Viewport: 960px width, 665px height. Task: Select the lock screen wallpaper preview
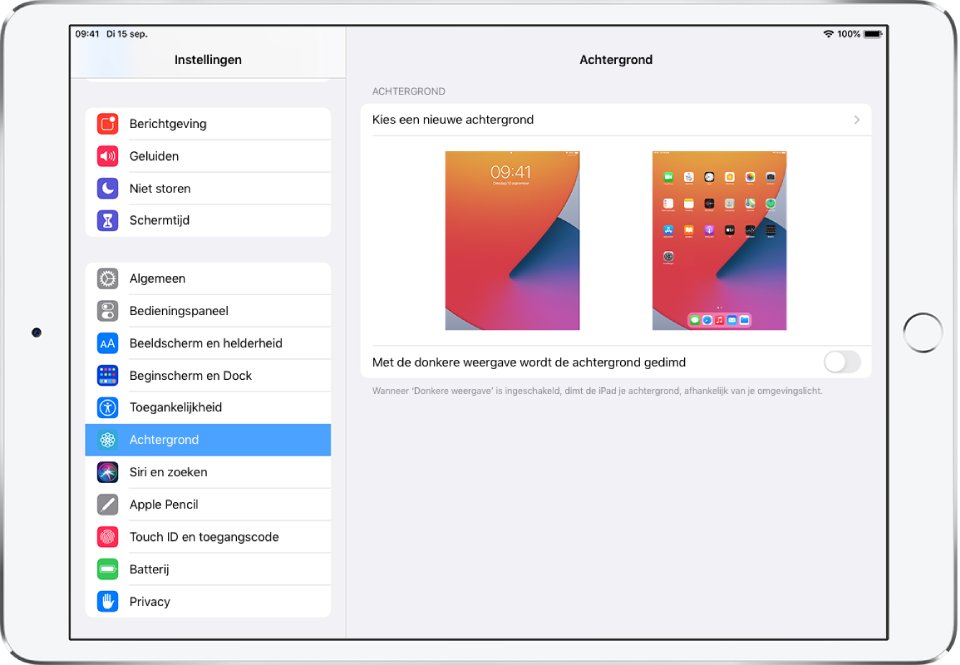(512, 240)
